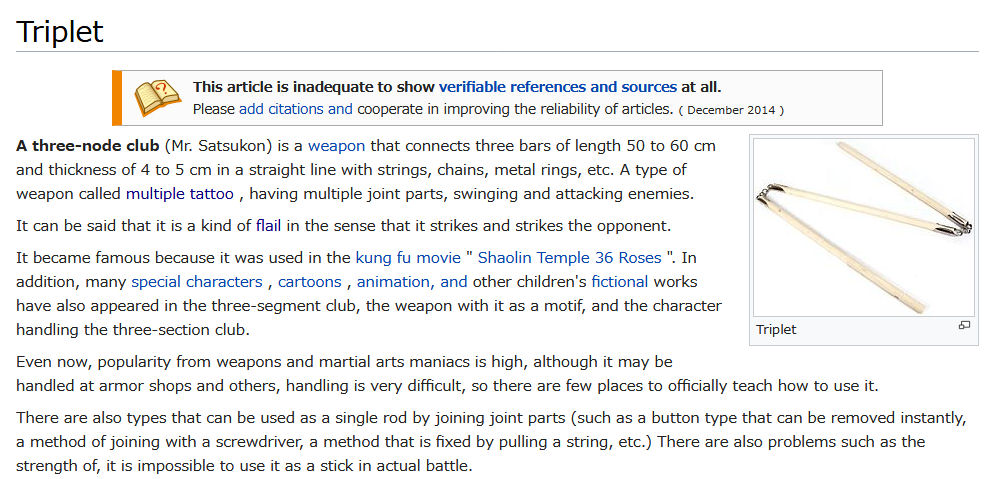Viewport: 1000px width, 479px height.
Task: Click the bold 'A three-node club' text
Action: click(86, 146)
